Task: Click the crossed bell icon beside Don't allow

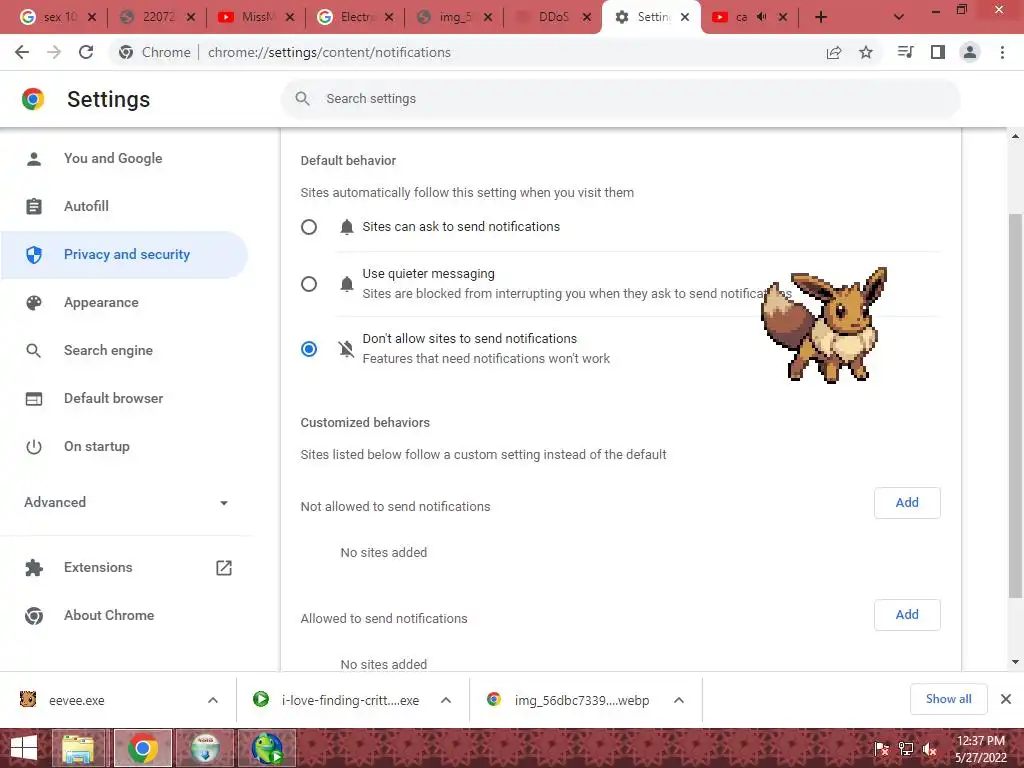Action: coord(347,349)
